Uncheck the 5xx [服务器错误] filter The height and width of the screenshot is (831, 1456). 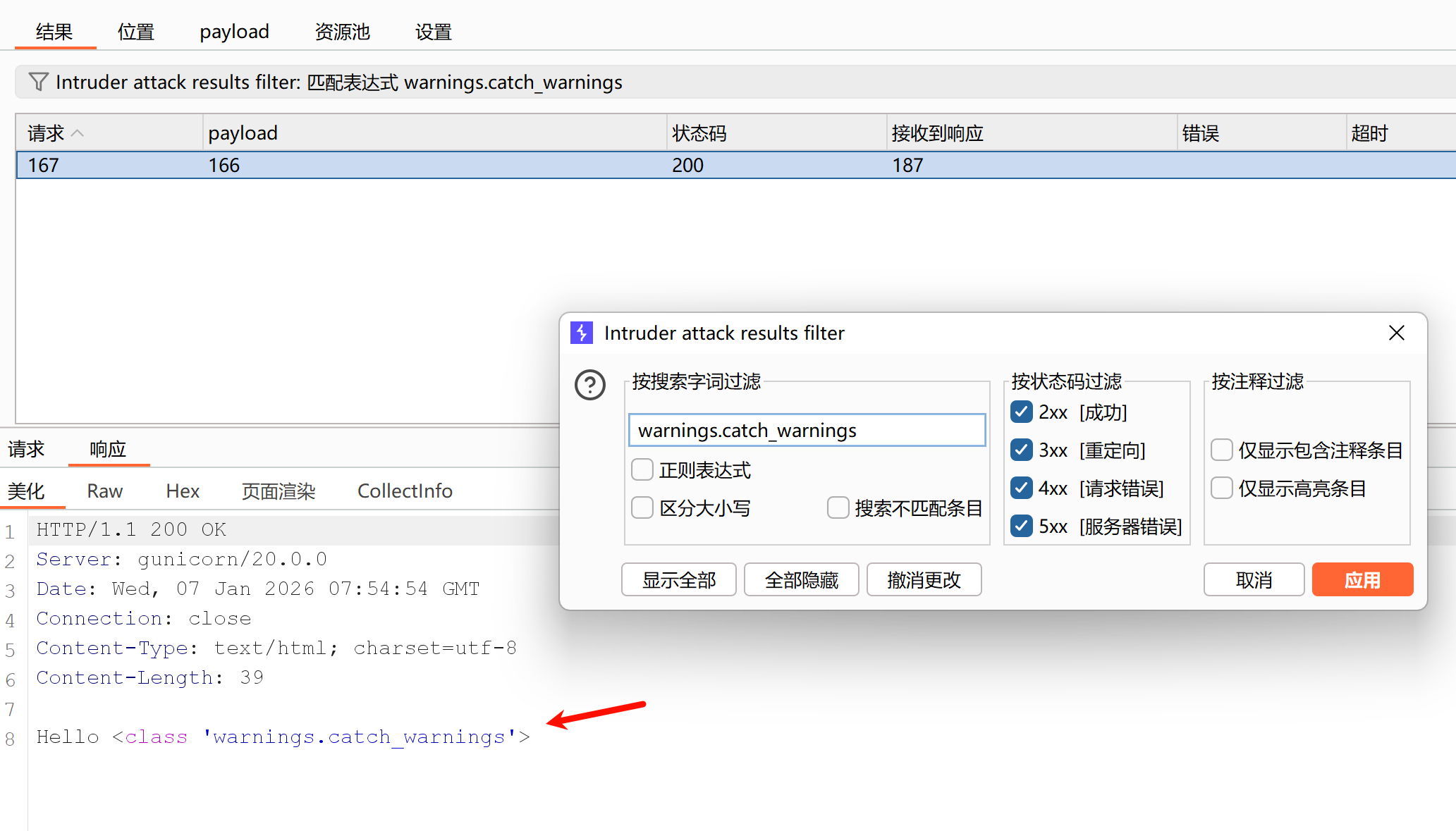[x=1021, y=526]
